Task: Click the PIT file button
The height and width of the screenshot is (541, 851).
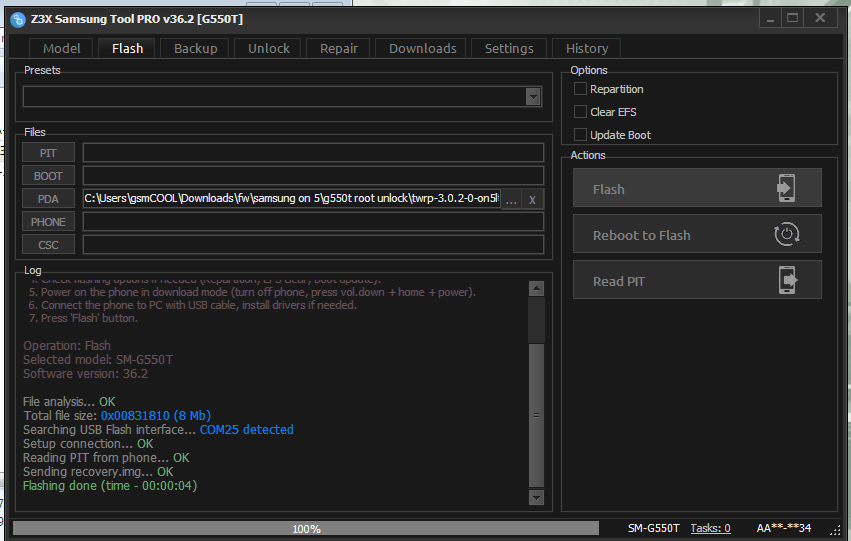Action: tap(48, 153)
